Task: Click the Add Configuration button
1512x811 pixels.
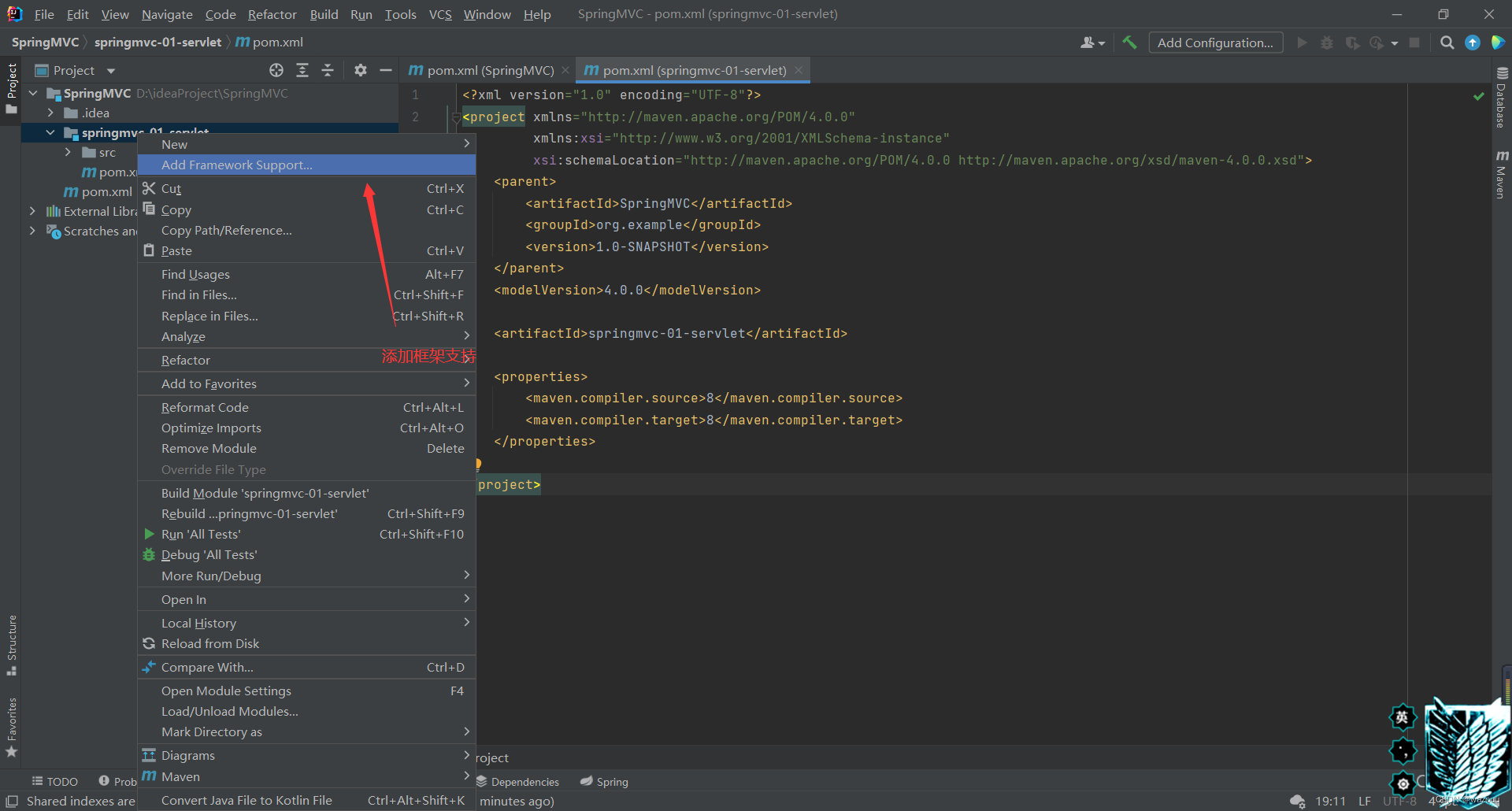Action: pyautogui.click(x=1215, y=43)
